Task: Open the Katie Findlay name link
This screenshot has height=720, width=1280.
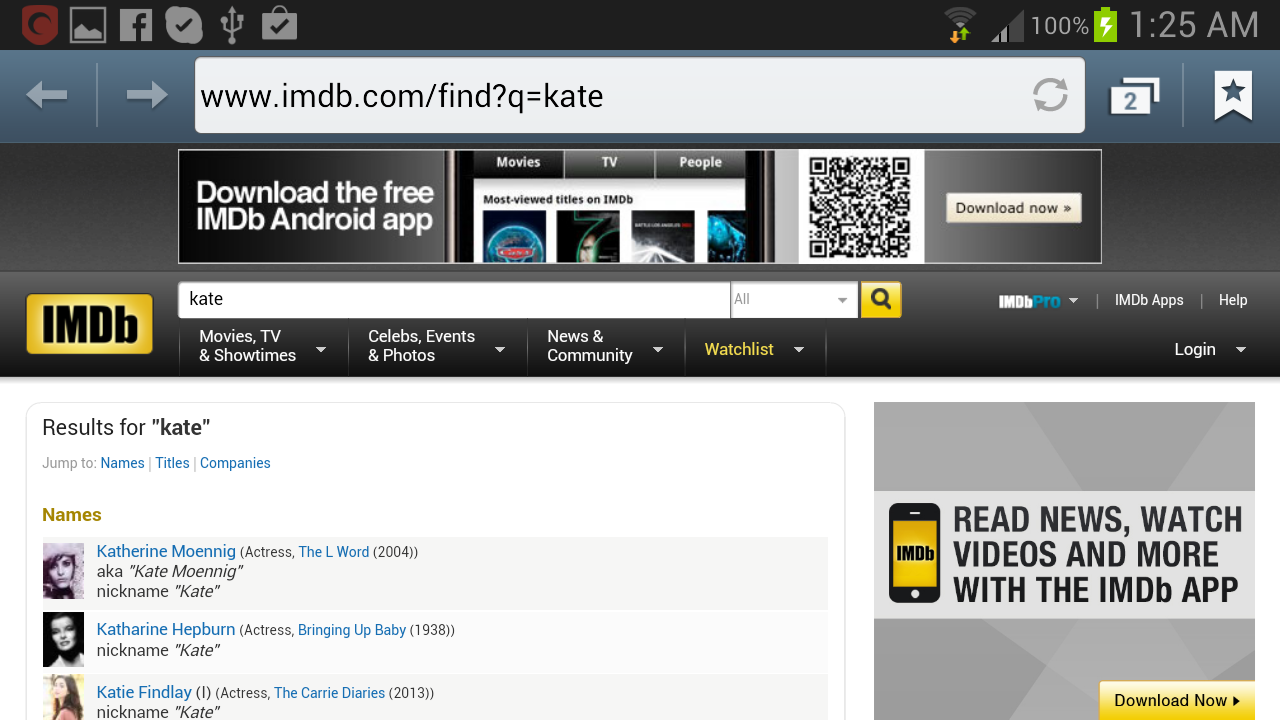Action: coord(144,692)
